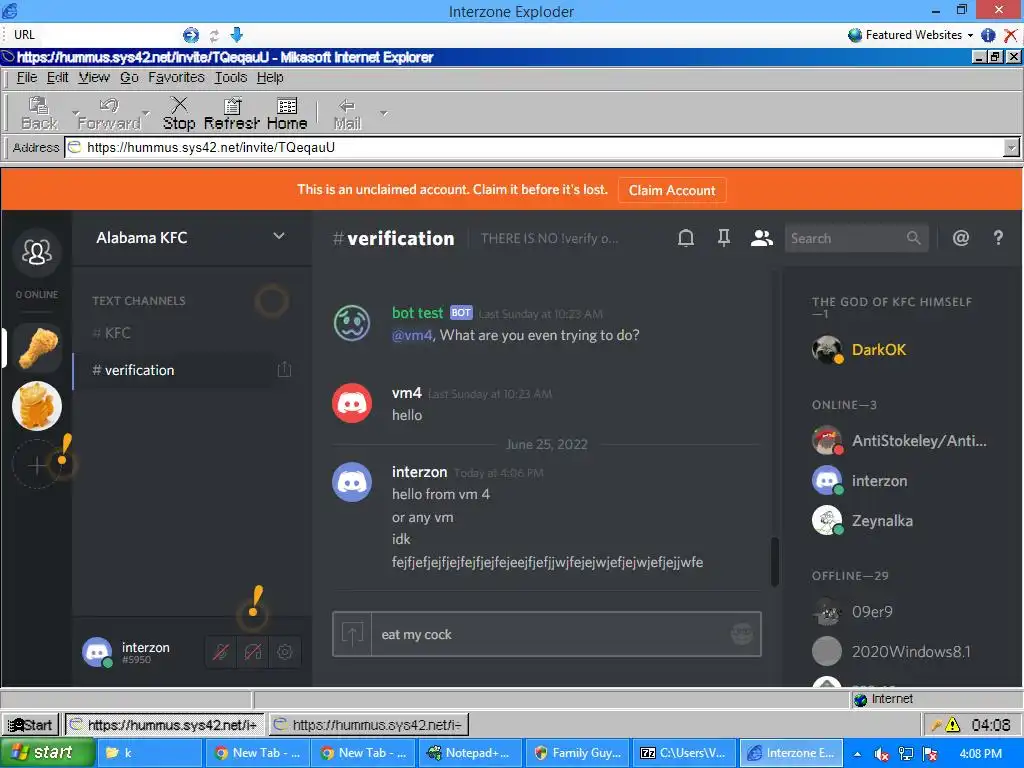Toggle headphone deafen in user panel

[253, 652]
